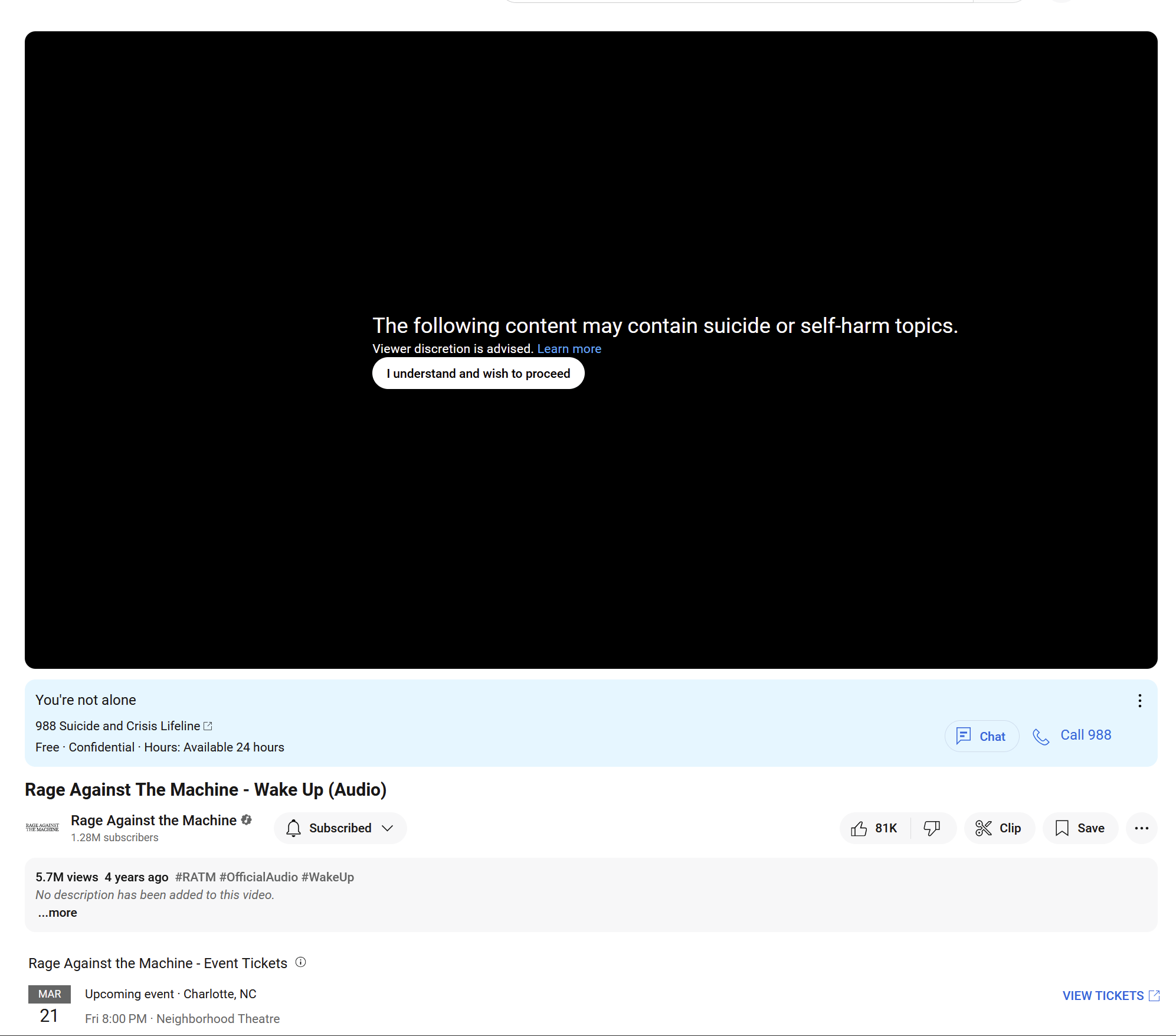The width and height of the screenshot is (1176, 1036).
Task: Open the Learn more link
Action: 569,349
